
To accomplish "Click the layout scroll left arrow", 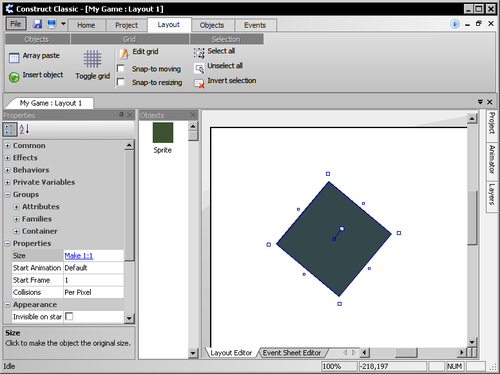I will click(x=365, y=352).
